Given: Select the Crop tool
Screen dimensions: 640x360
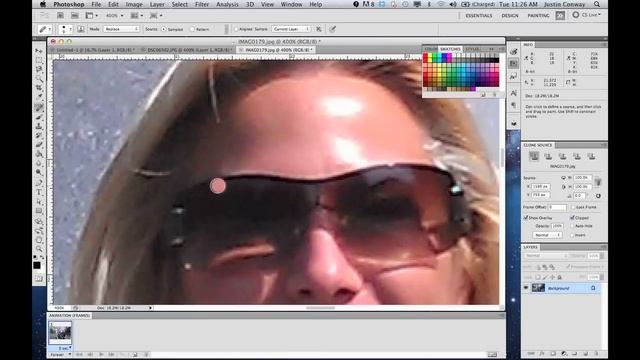Looking at the screenshot, I should 39,88.
